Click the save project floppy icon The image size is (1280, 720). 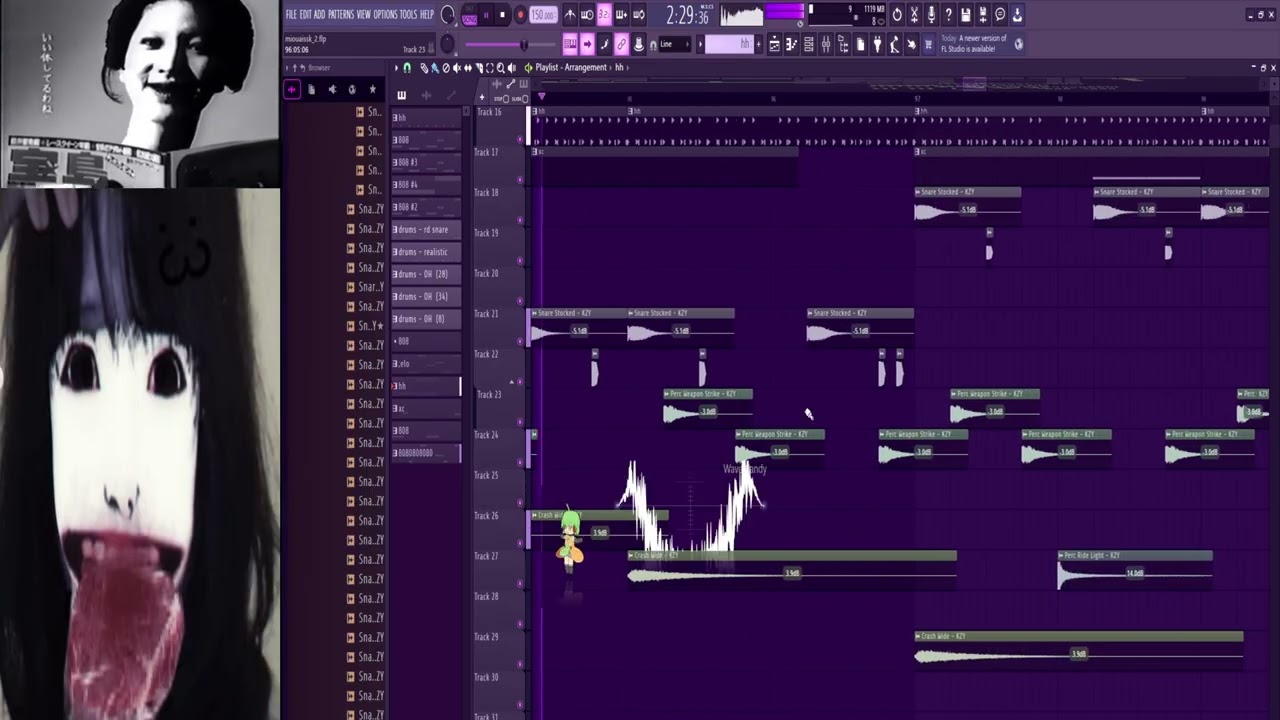(x=965, y=15)
